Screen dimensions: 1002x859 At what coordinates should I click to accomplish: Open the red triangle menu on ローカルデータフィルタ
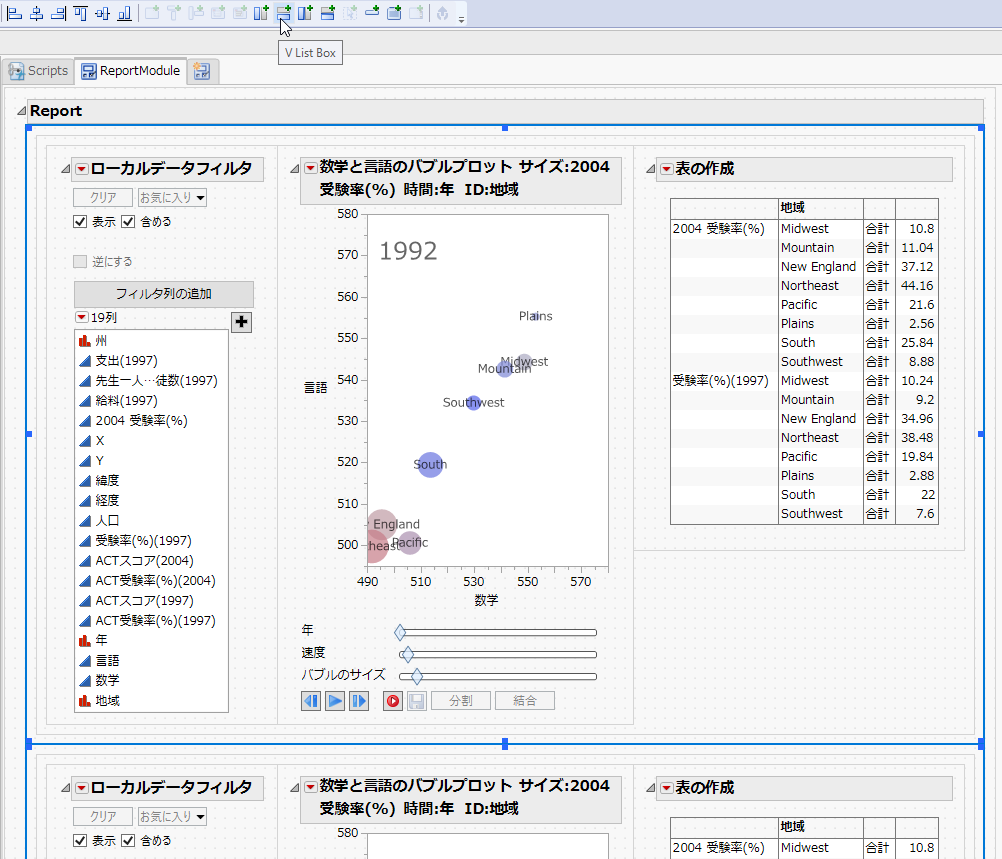(81, 169)
